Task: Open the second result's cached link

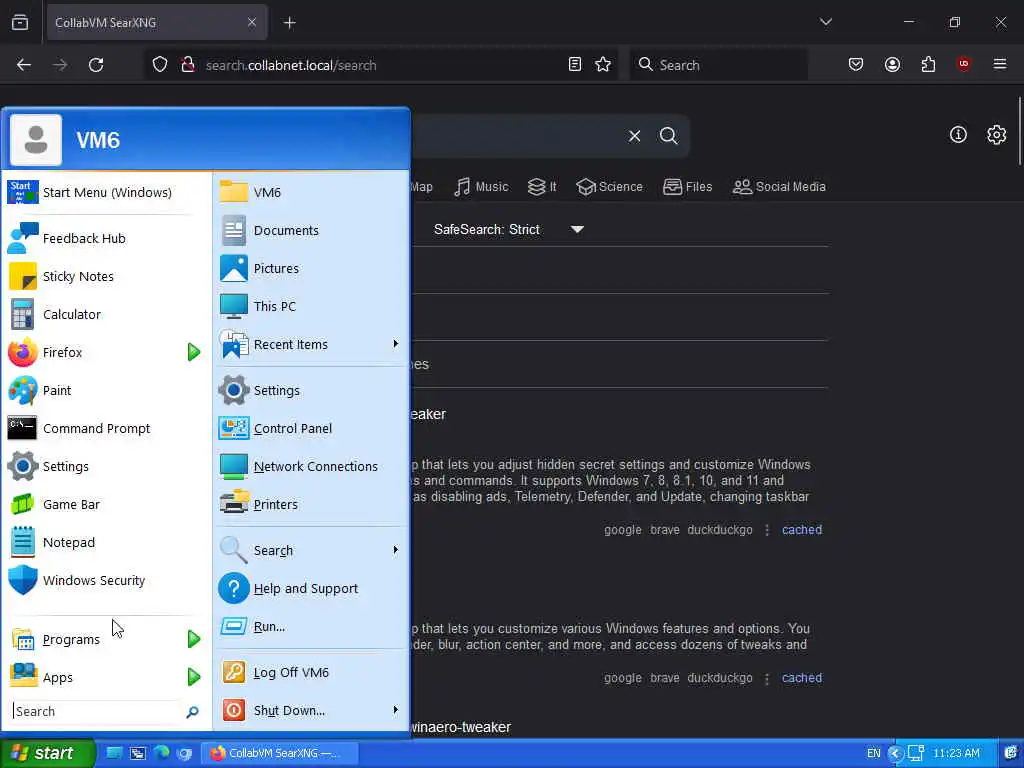Action: coord(802,678)
